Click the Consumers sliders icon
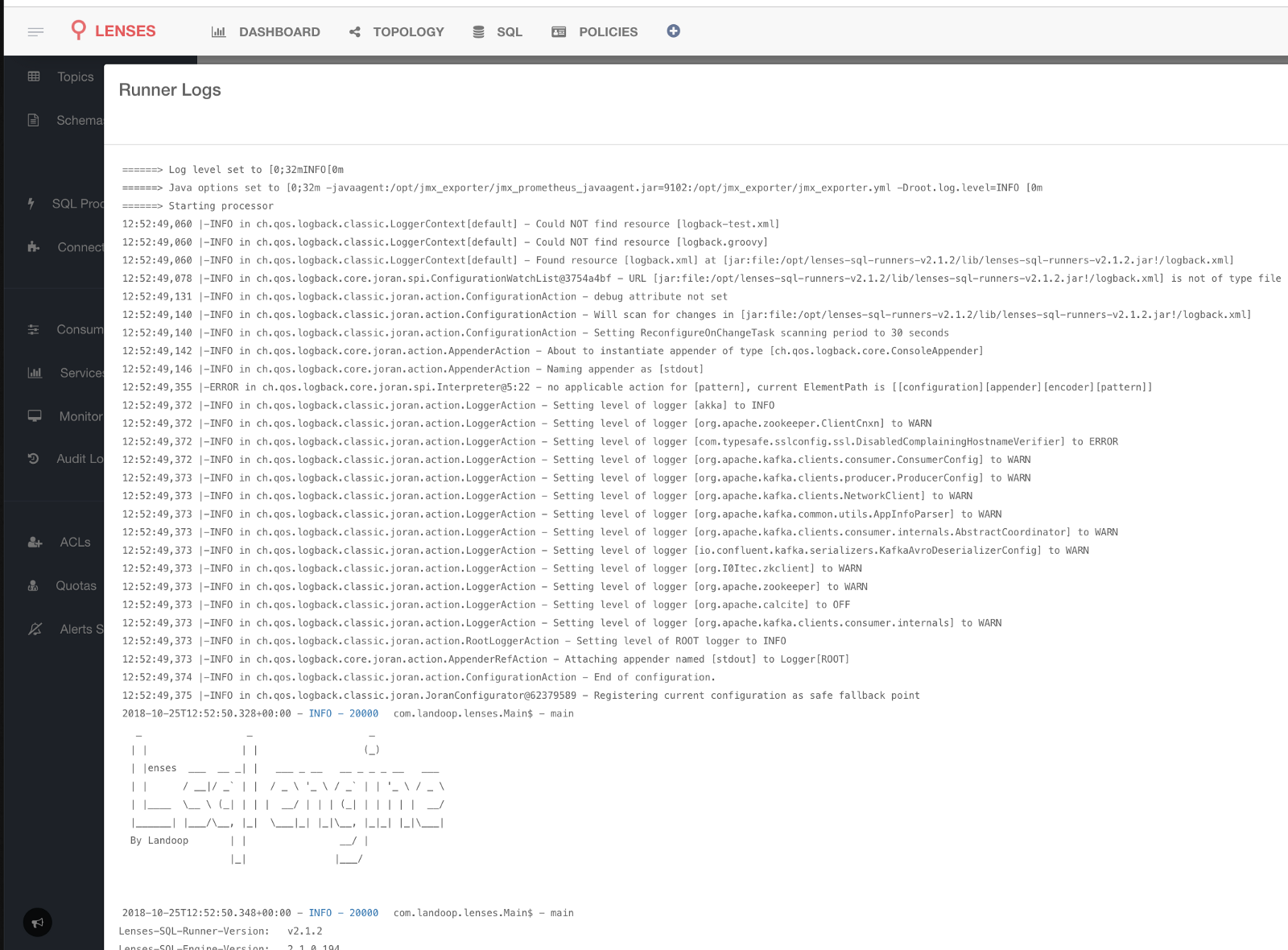Viewport: 1288px width, 950px height. point(34,330)
